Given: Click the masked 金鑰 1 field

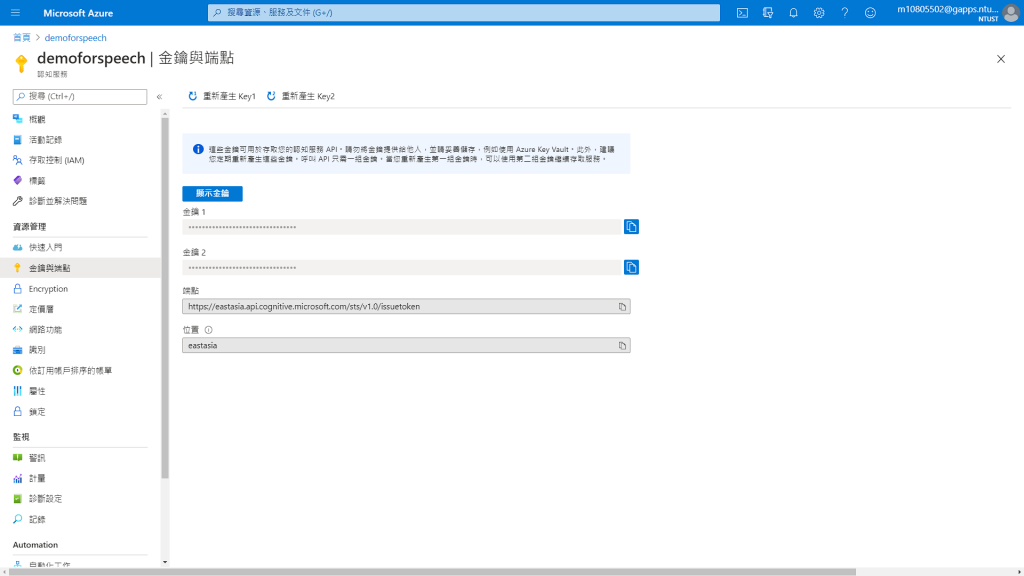Looking at the screenshot, I should tap(402, 227).
